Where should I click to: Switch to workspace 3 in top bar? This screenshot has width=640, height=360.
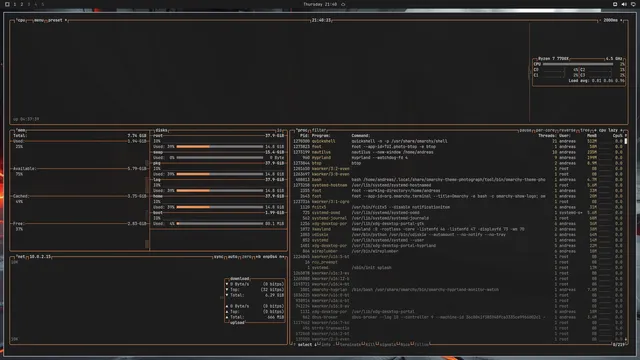point(29,4)
